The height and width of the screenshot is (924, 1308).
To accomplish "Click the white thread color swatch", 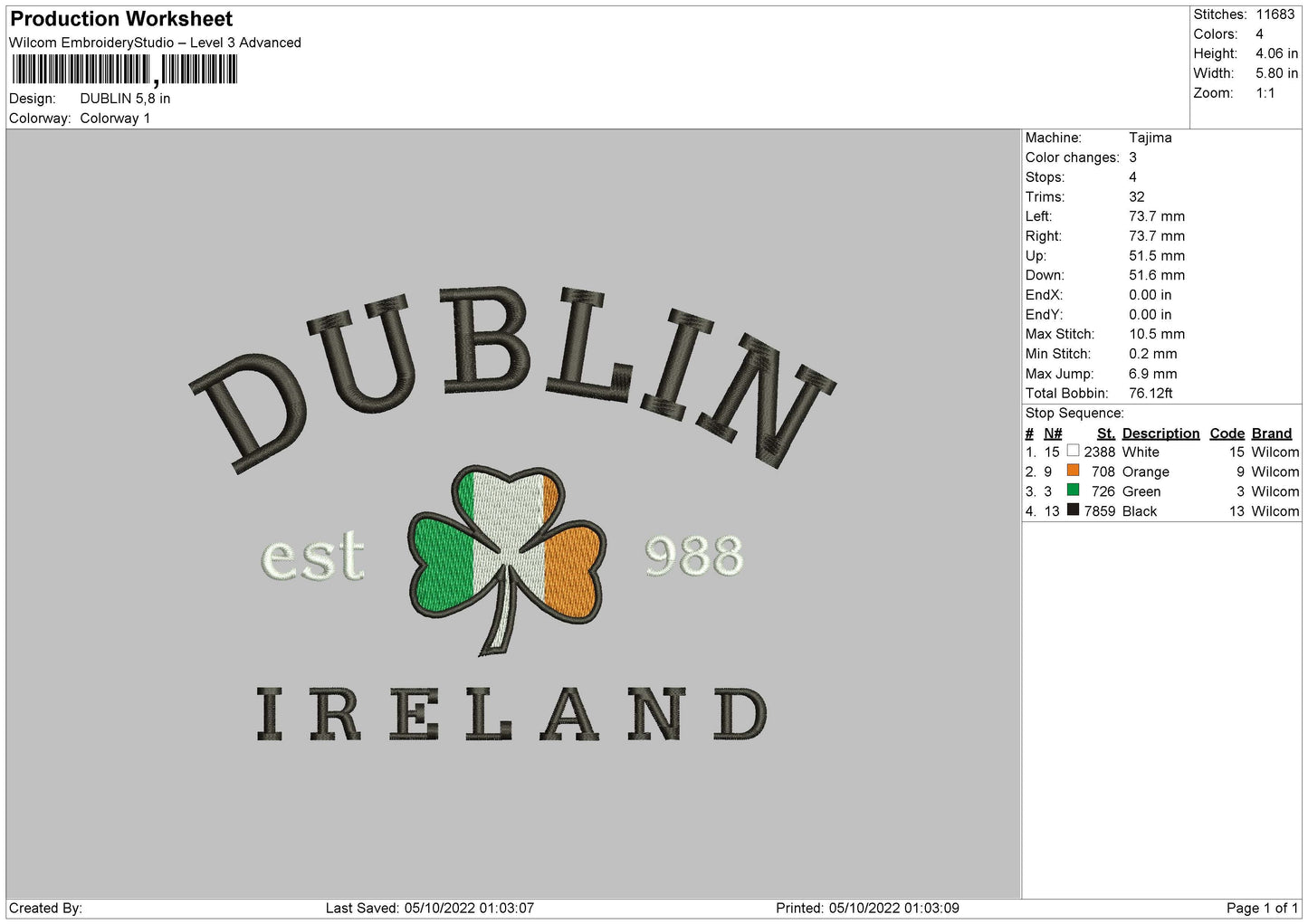I will coord(1073,451).
